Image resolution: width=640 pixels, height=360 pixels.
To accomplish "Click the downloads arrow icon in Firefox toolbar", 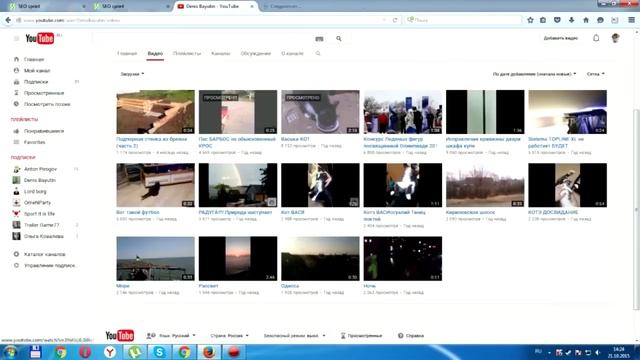I will pos(571,20).
